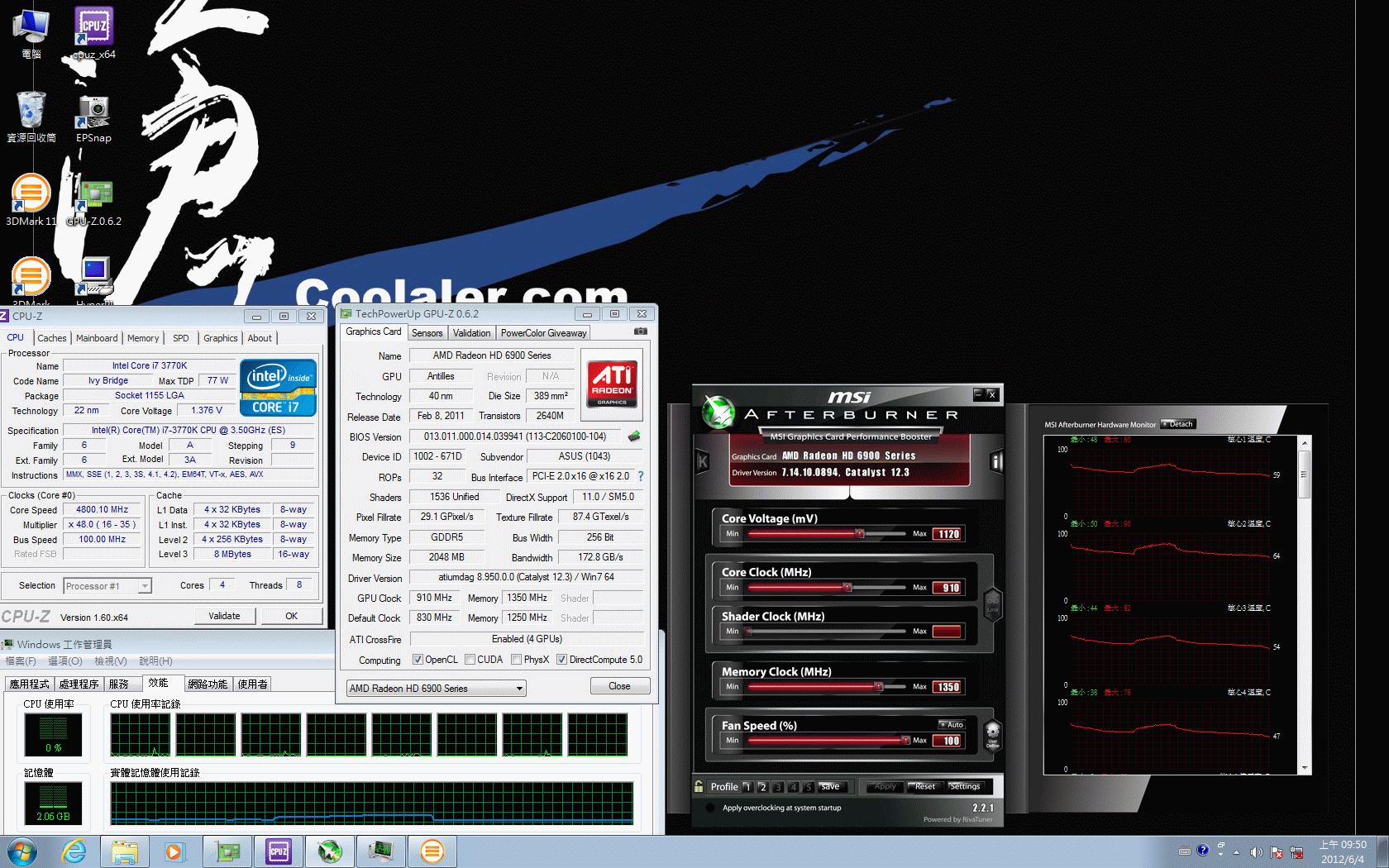This screenshot has width=1389, height=868.
Task: Click the taskbar clock showing 09:50
Action: click(x=1343, y=851)
